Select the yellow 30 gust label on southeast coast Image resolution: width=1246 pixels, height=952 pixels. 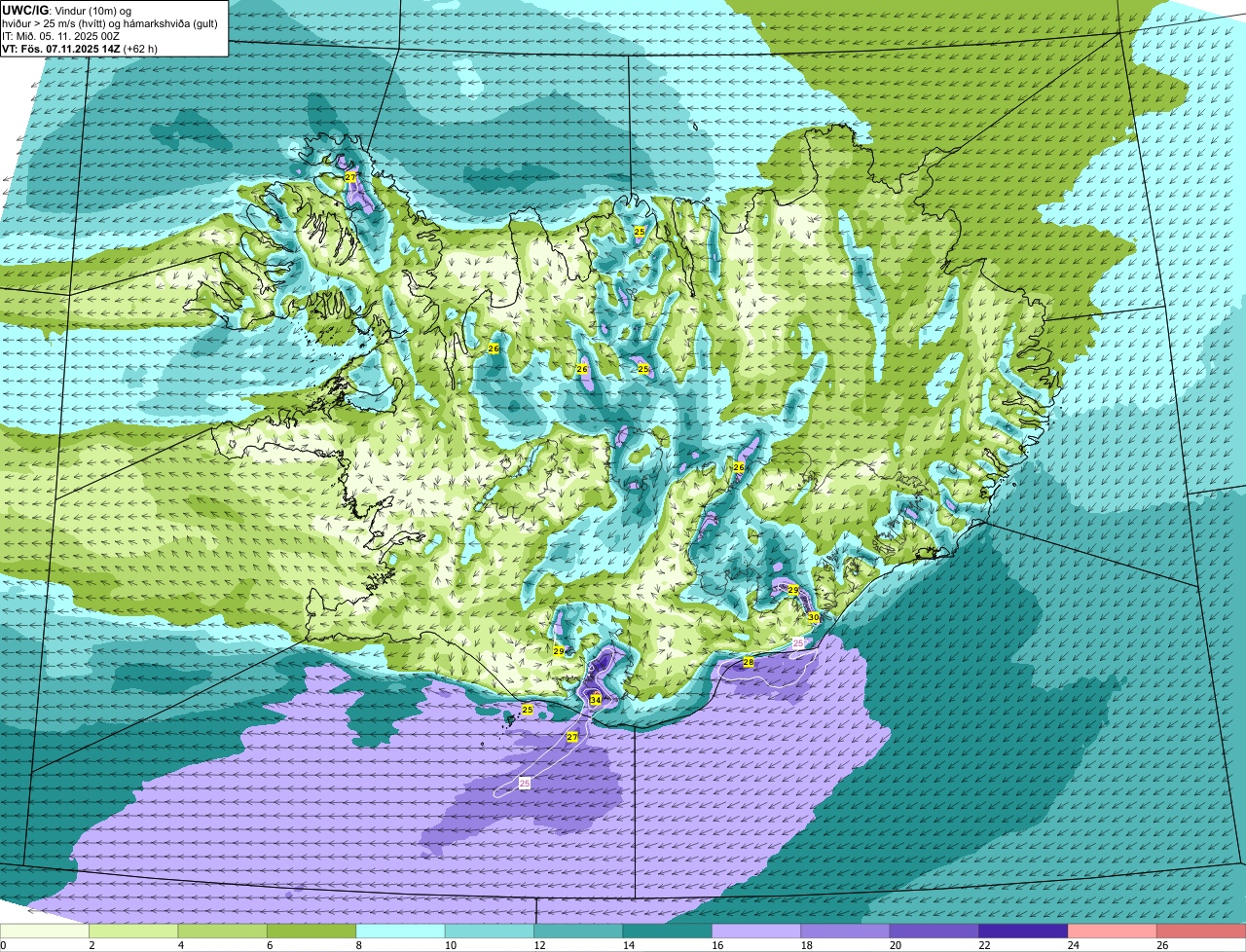(813, 617)
